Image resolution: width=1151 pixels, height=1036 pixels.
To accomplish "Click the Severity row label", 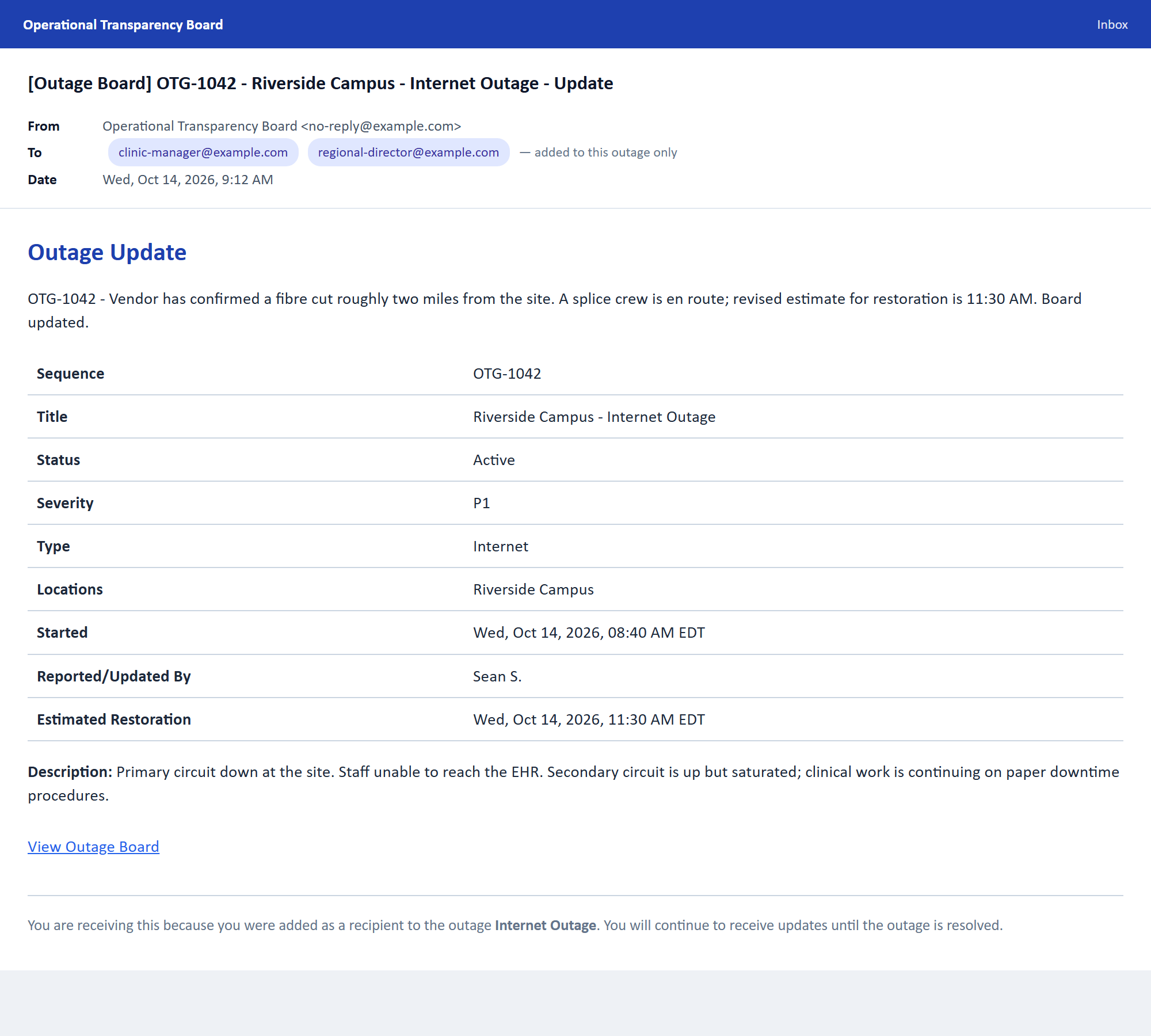I will pyautogui.click(x=65, y=504).
